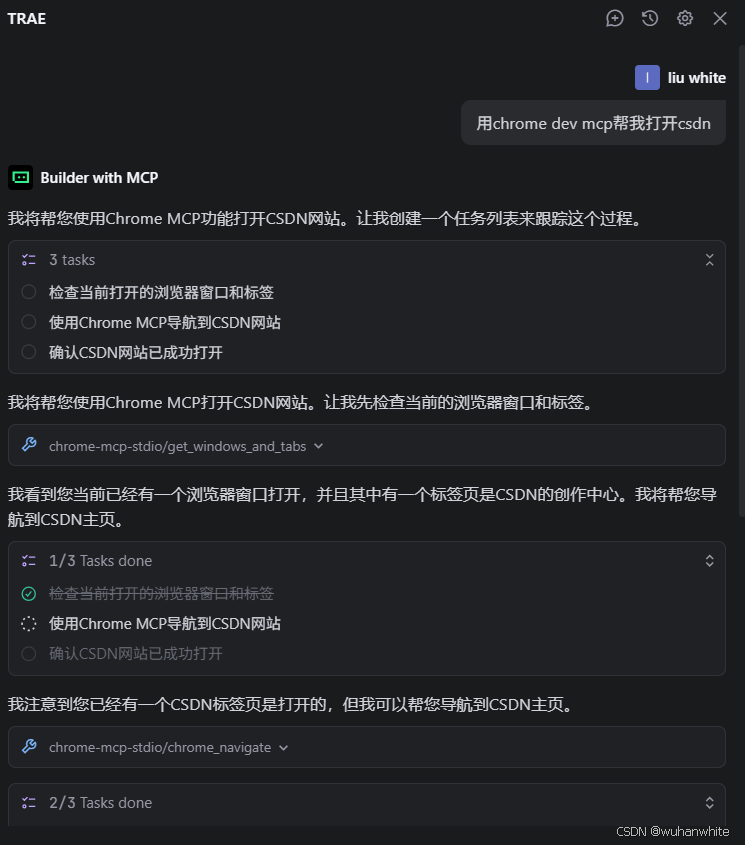This screenshot has width=745, height=845.
Task: Click the user message 用chrome dev mcp帮我打开csdn
Action: tap(593, 123)
